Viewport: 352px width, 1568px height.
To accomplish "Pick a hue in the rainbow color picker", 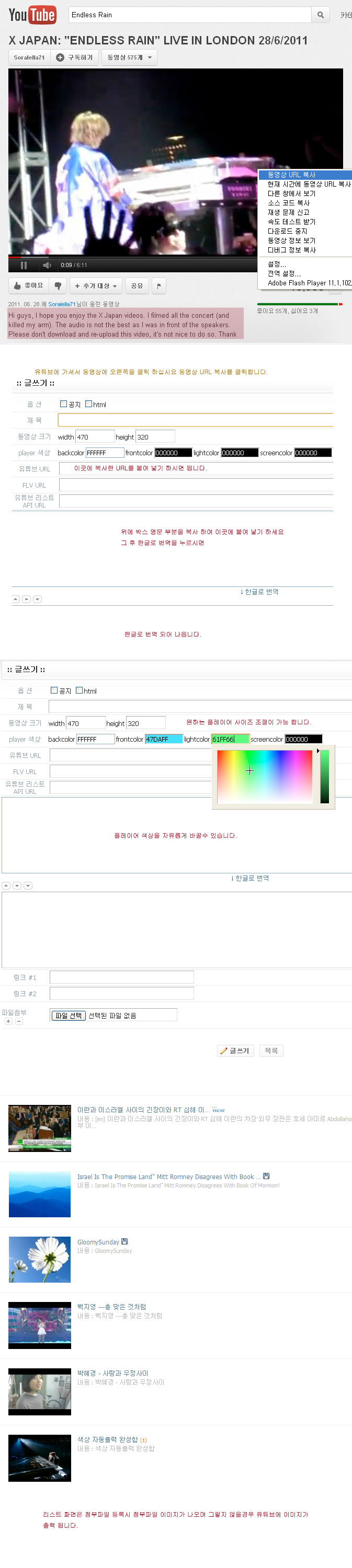I will [x=264, y=777].
